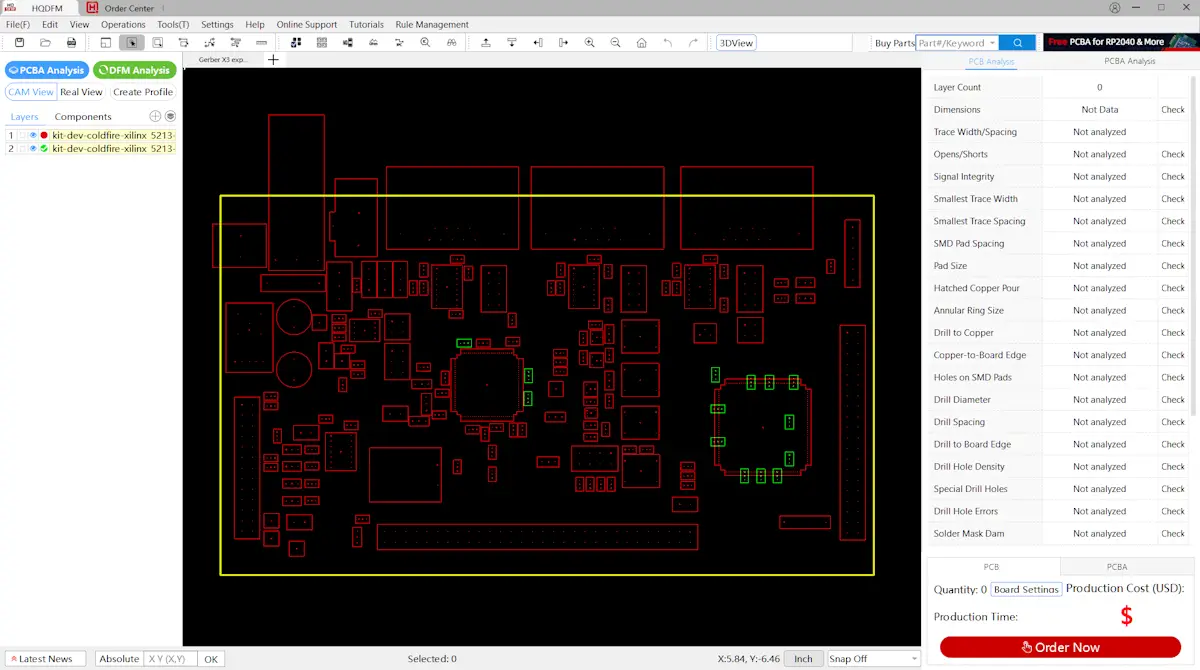Select the Save icon in the toolbar
Viewport: 1200px width, 670px height.
click(x=18, y=42)
